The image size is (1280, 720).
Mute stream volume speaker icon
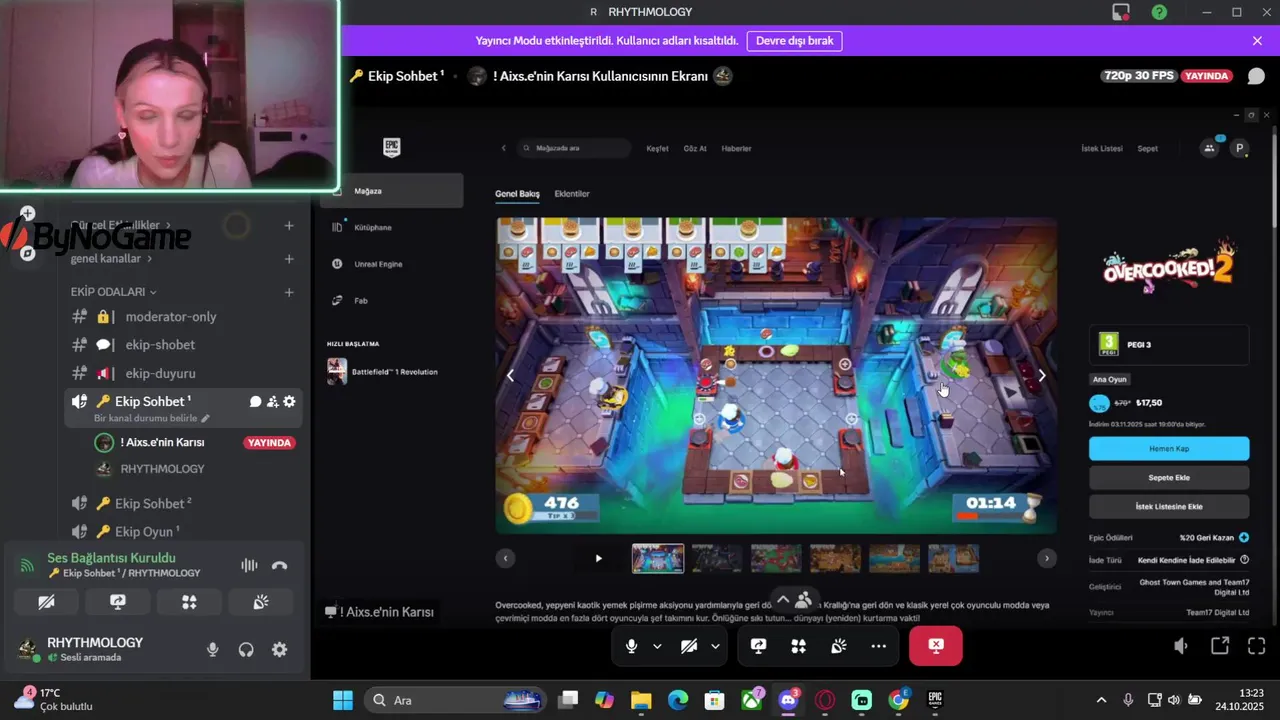click(x=1181, y=646)
